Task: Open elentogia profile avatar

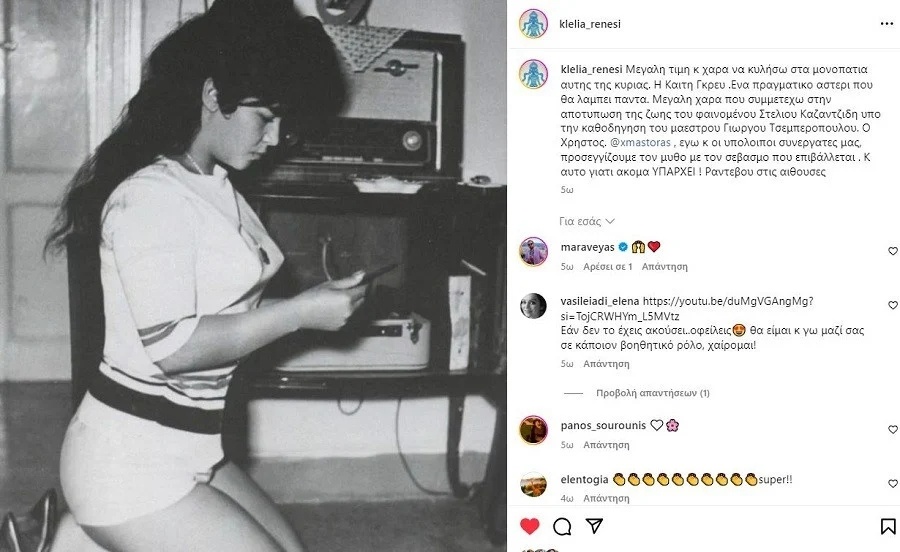Action: 533,484
